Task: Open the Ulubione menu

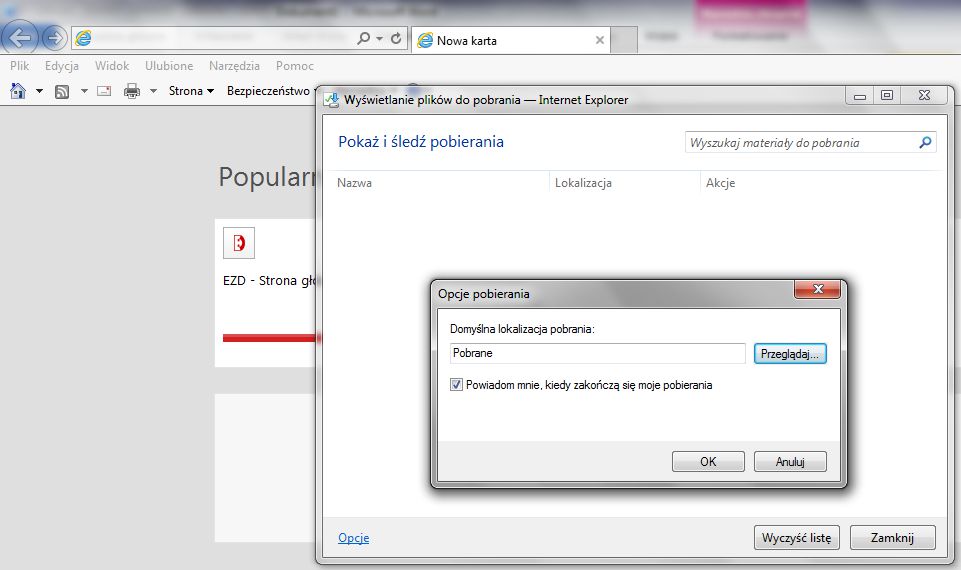Action: [169, 66]
